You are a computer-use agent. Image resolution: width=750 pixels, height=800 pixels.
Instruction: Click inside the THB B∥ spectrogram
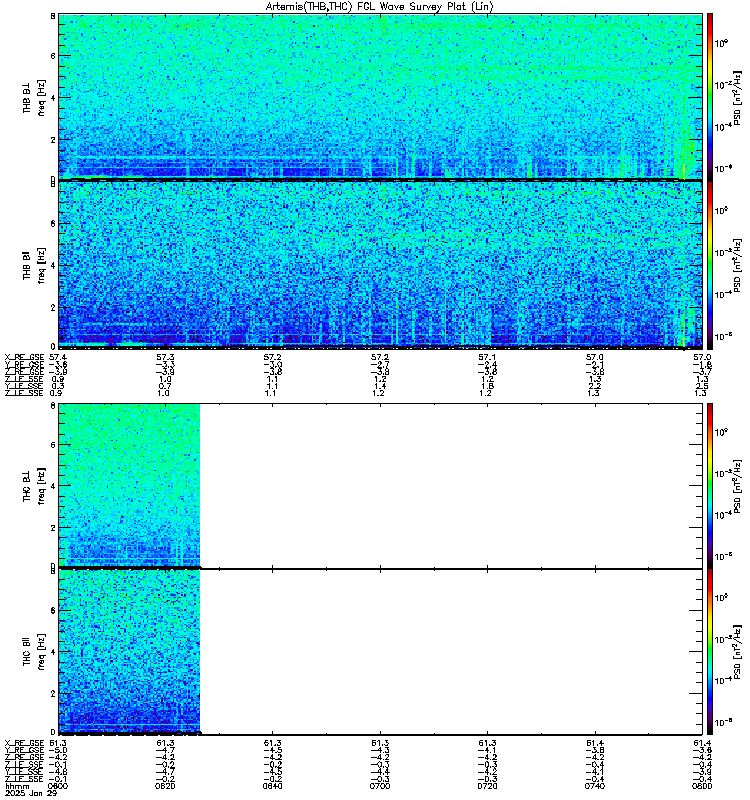tap(380, 265)
